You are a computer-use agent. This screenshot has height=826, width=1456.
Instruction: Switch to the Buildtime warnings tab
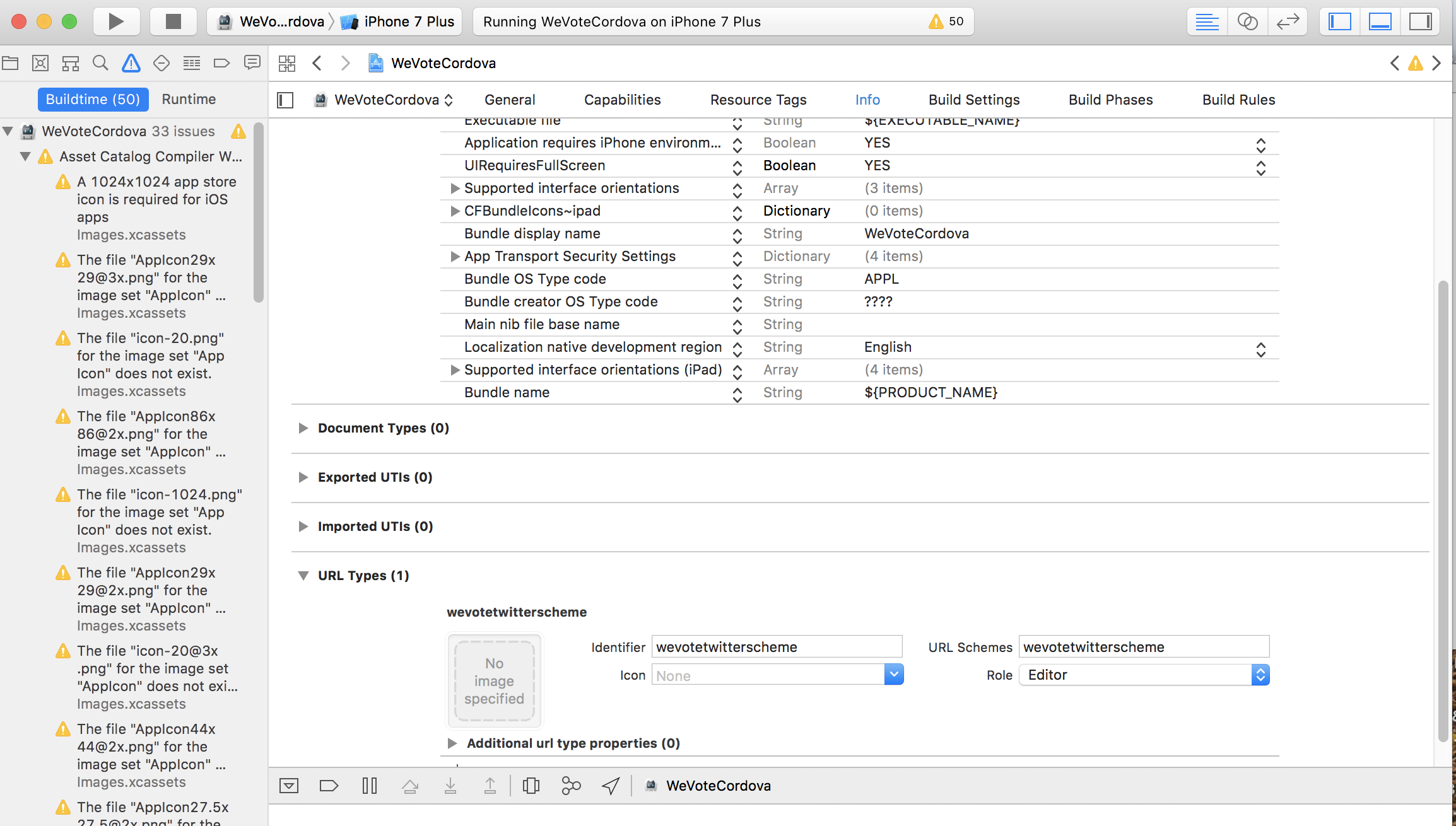92,98
